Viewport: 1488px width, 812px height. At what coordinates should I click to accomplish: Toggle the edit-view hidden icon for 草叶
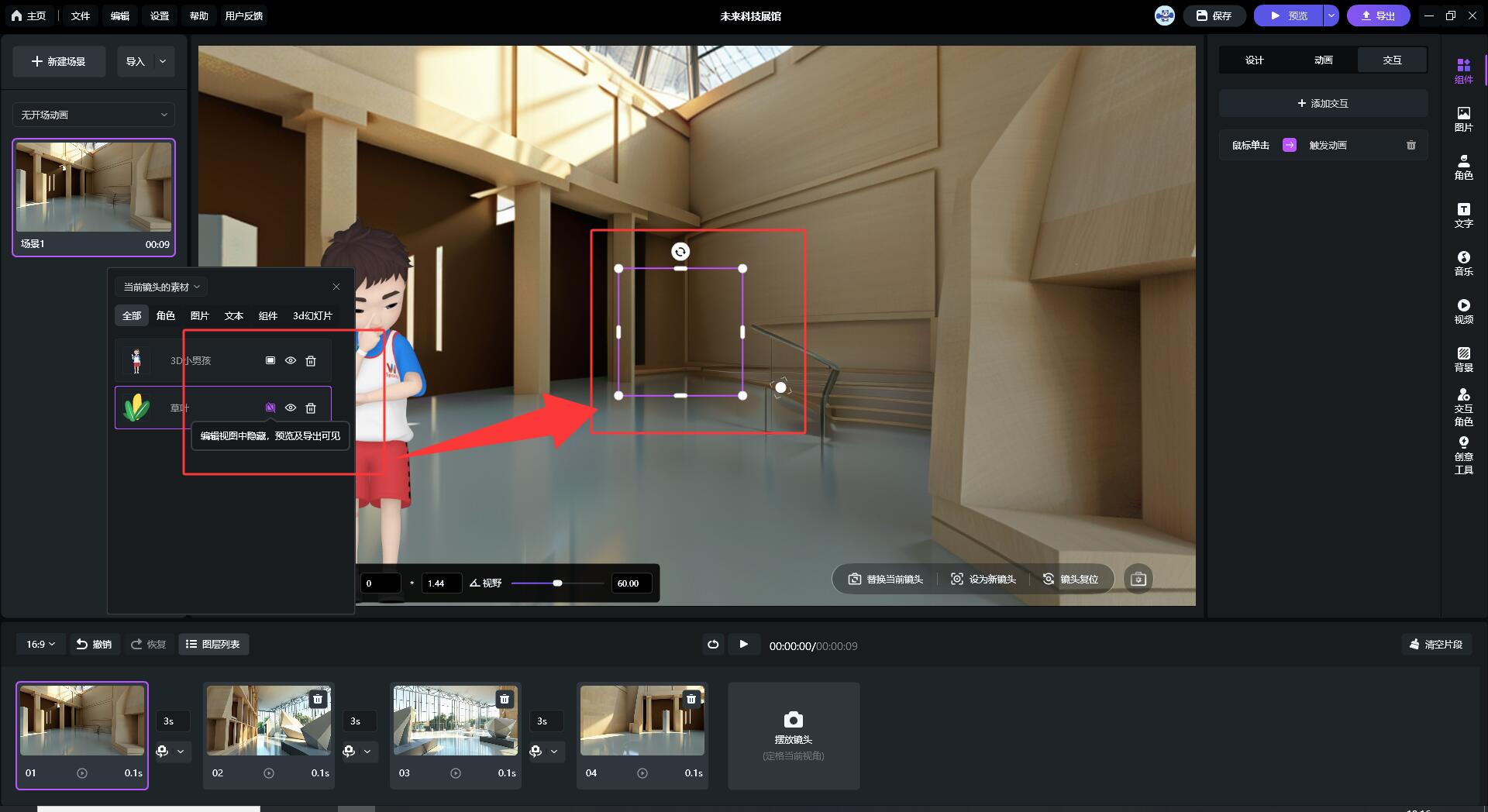270,408
